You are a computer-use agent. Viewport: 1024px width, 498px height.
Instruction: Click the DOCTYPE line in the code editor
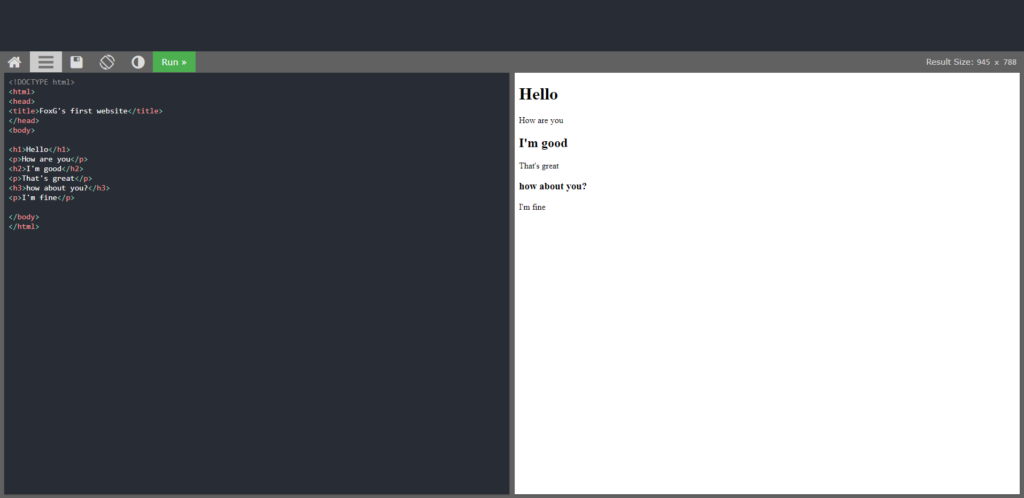tap(41, 82)
